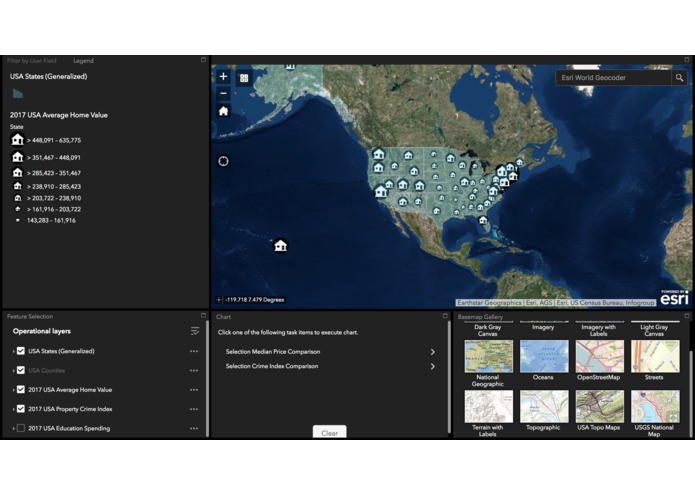Choose the USA Topo Maps basemap
Screen dimensions: 695x494
pyautogui.click(x=599, y=410)
